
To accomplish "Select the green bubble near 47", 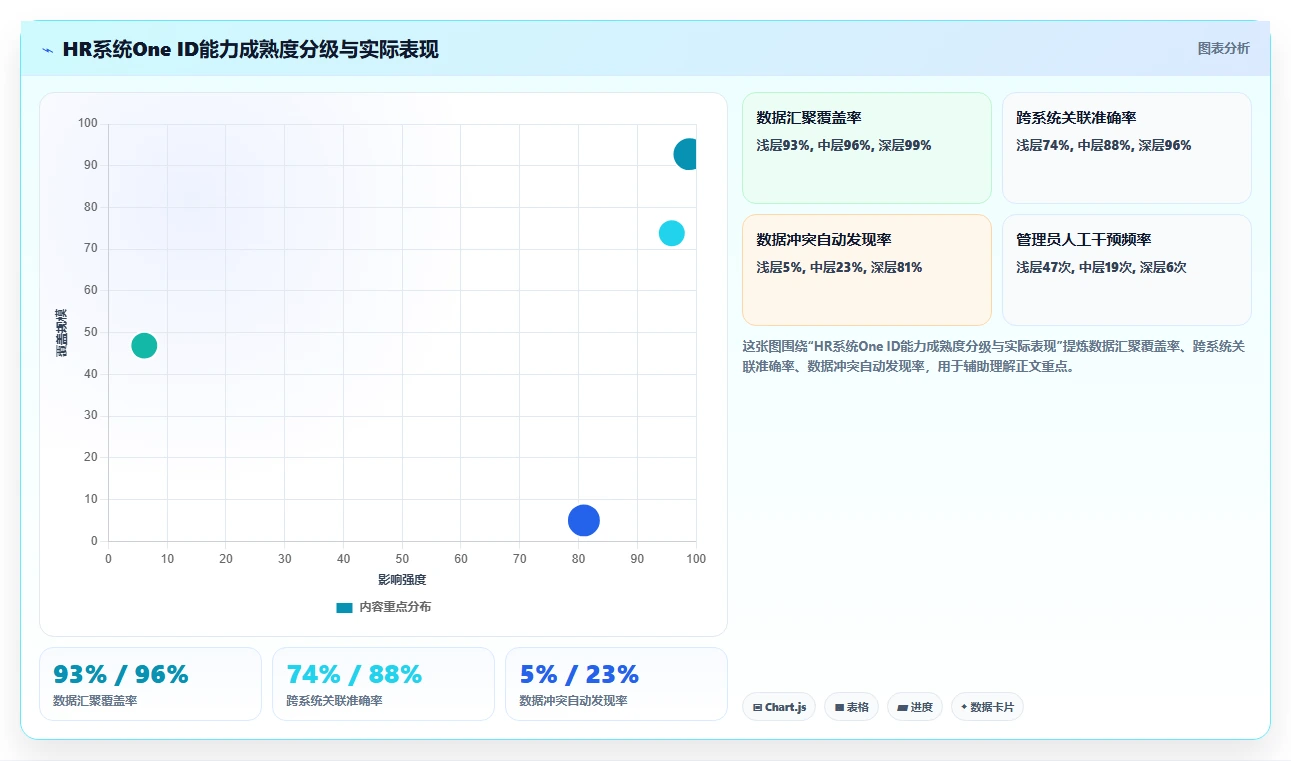I will tap(144, 346).
